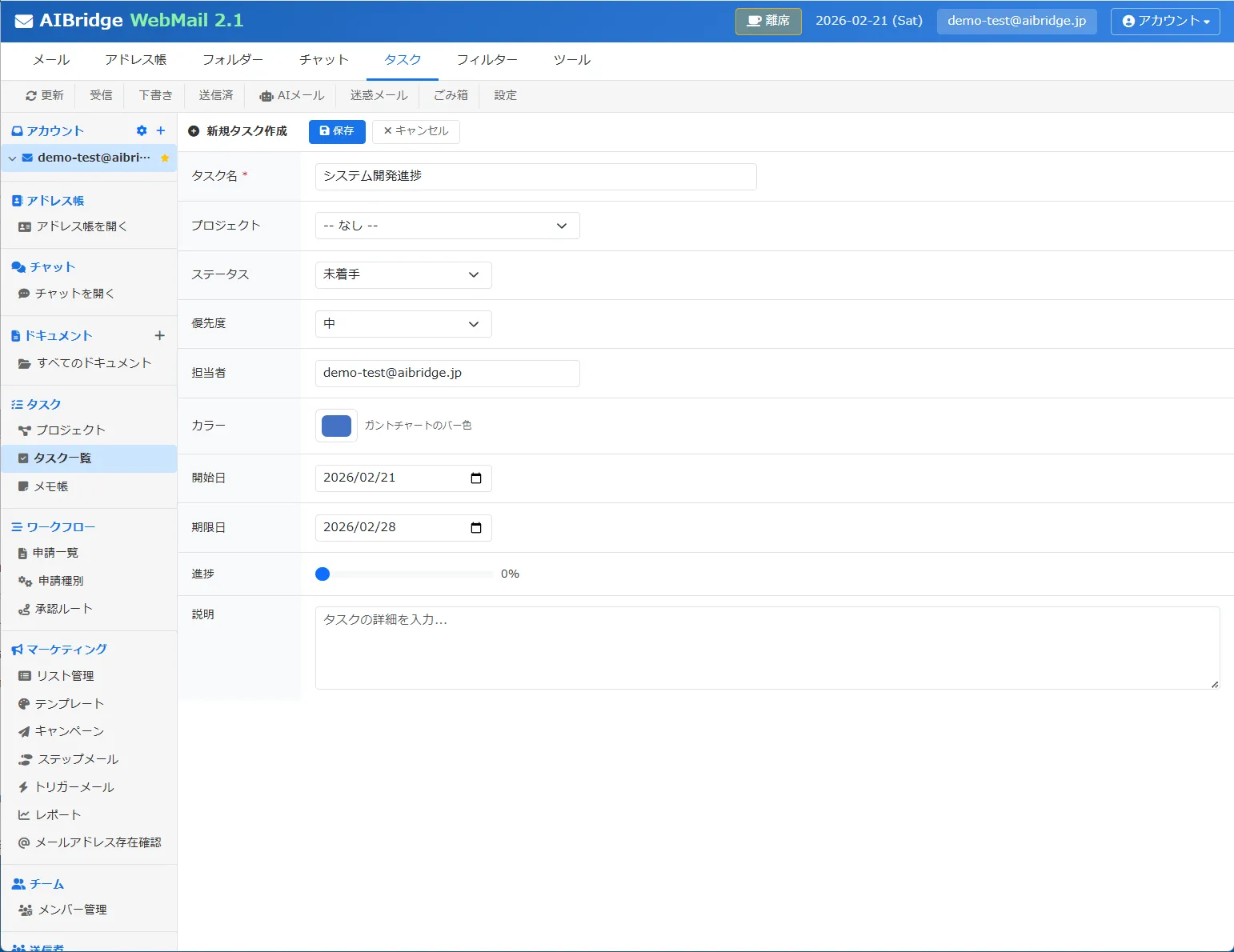Click the blue 保存 button

(337, 131)
